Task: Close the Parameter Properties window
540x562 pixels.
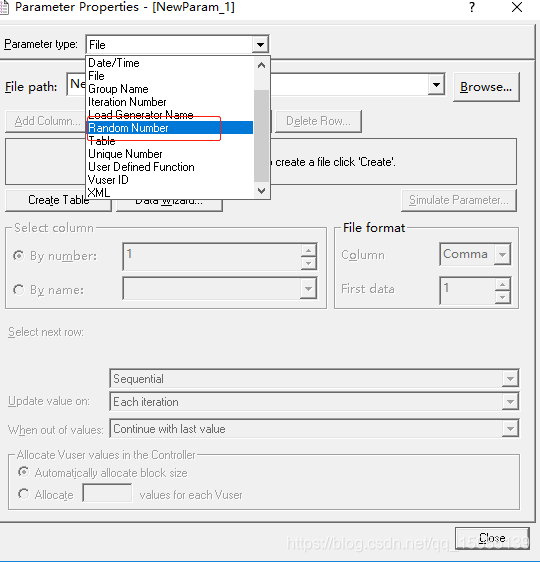Action: tap(517, 7)
